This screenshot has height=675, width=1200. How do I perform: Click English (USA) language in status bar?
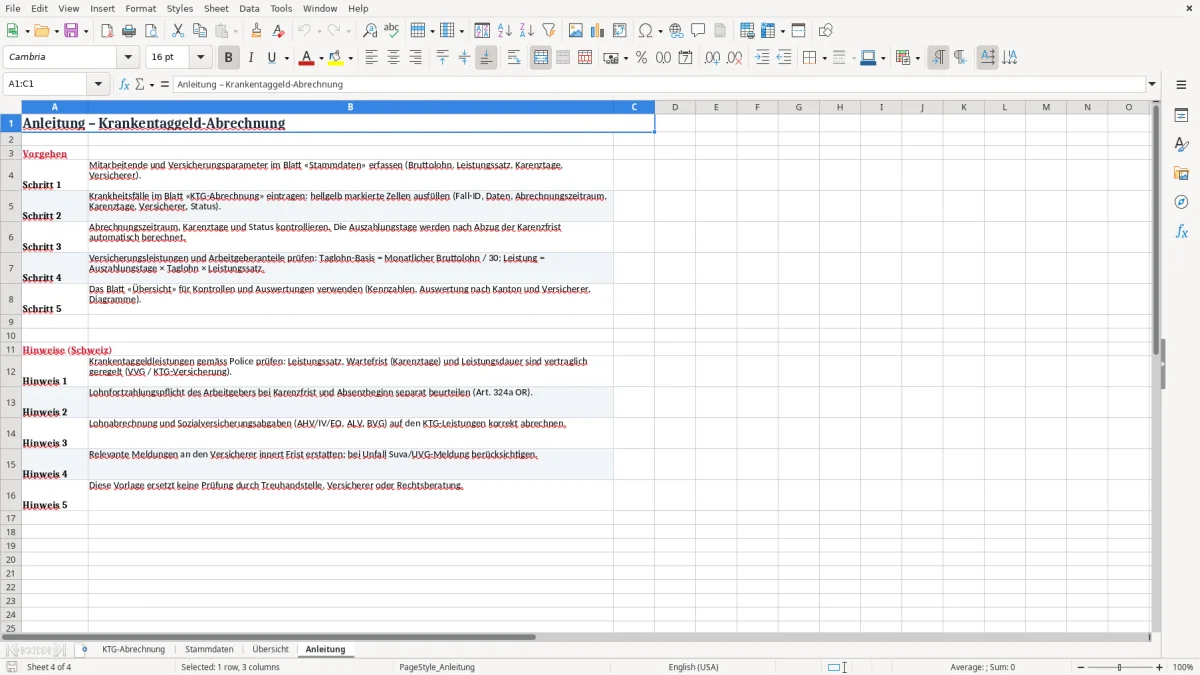pos(693,667)
